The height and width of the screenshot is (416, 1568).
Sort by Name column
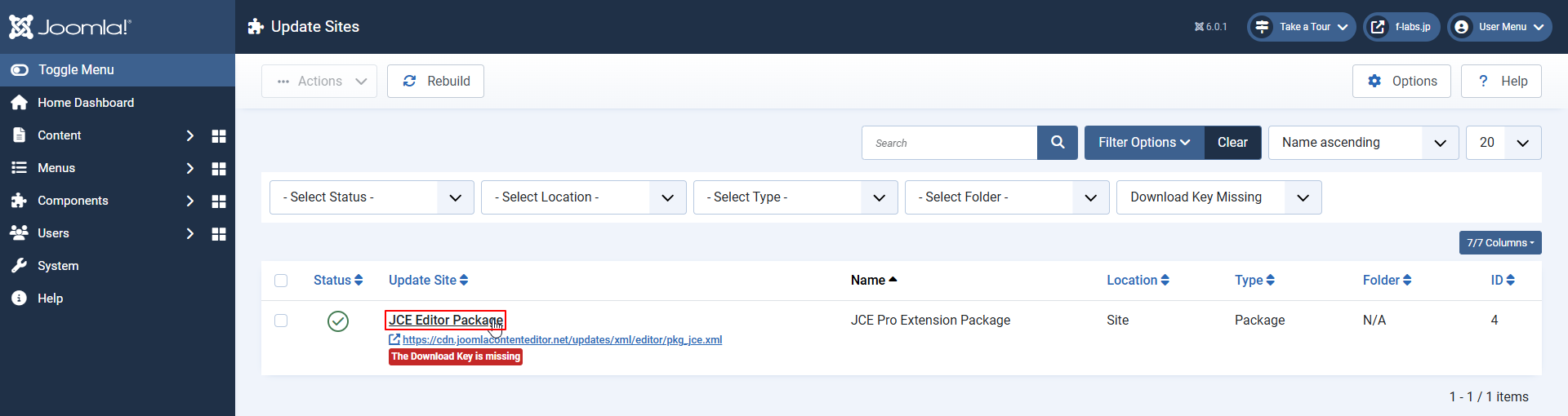(x=874, y=280)
